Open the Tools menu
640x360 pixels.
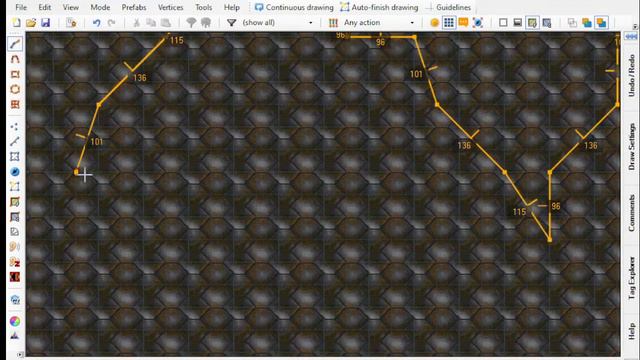click(x=203, y=7)
